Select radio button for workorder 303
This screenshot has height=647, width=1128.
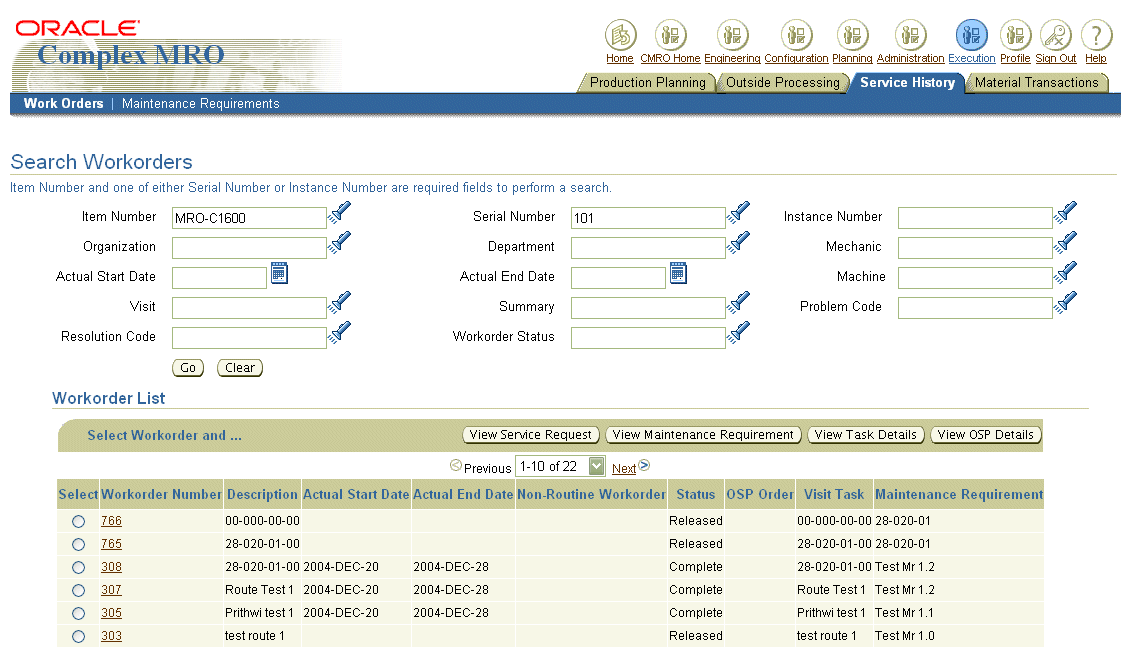click(78, 637)
